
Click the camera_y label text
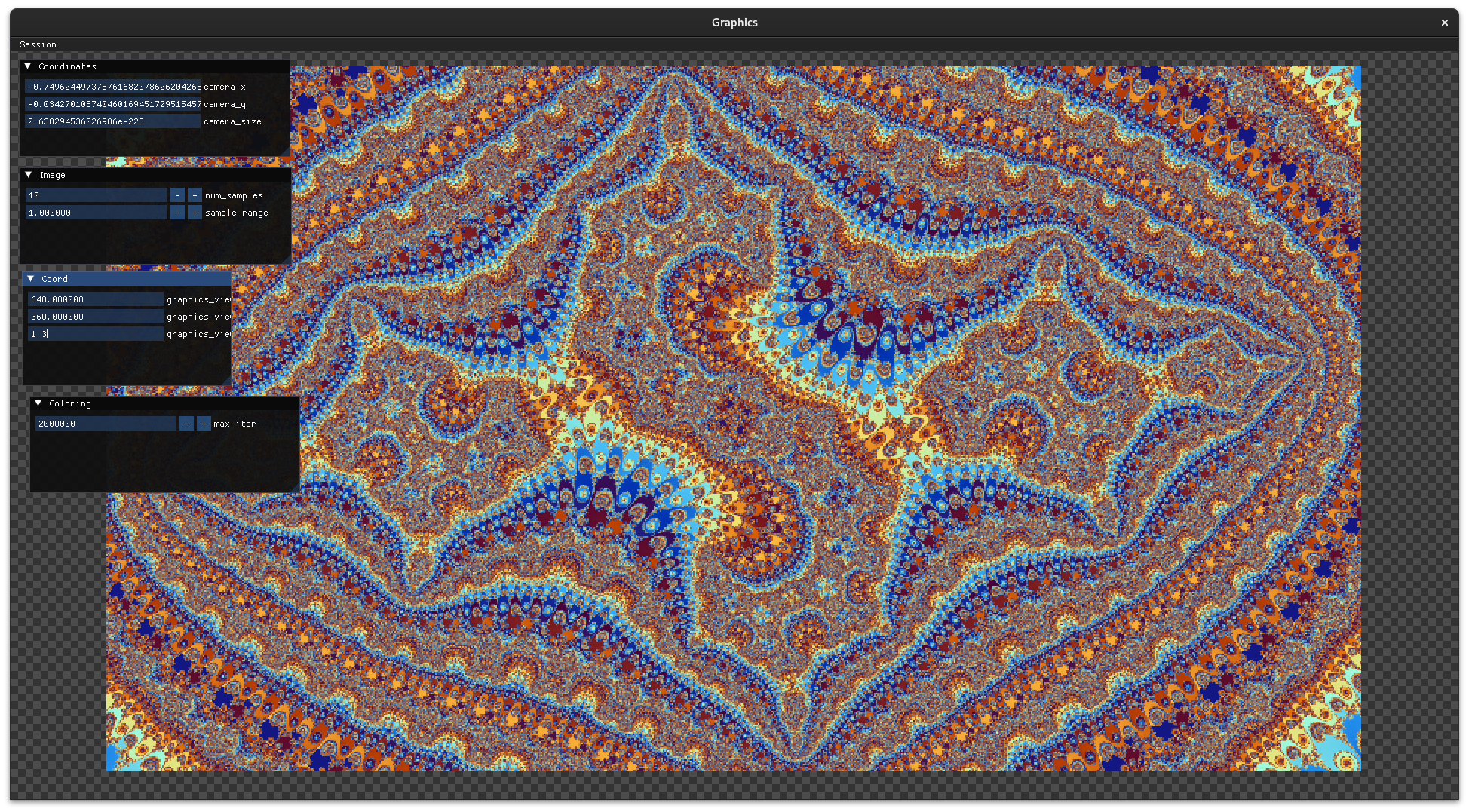pos(225,104)
